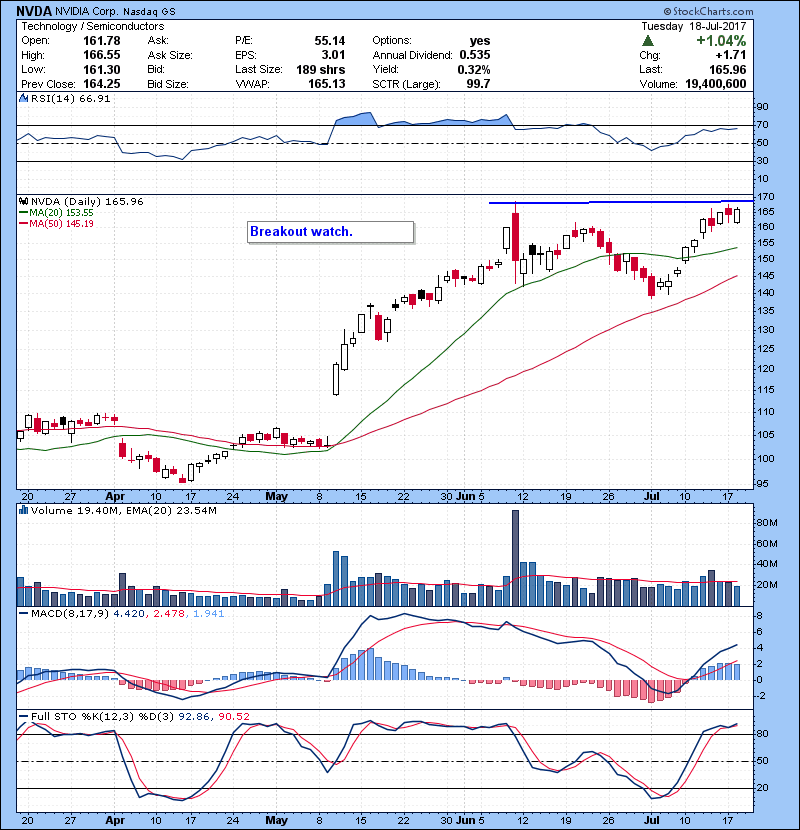Click the VWAP value 165.13

(x=327, y=84)
